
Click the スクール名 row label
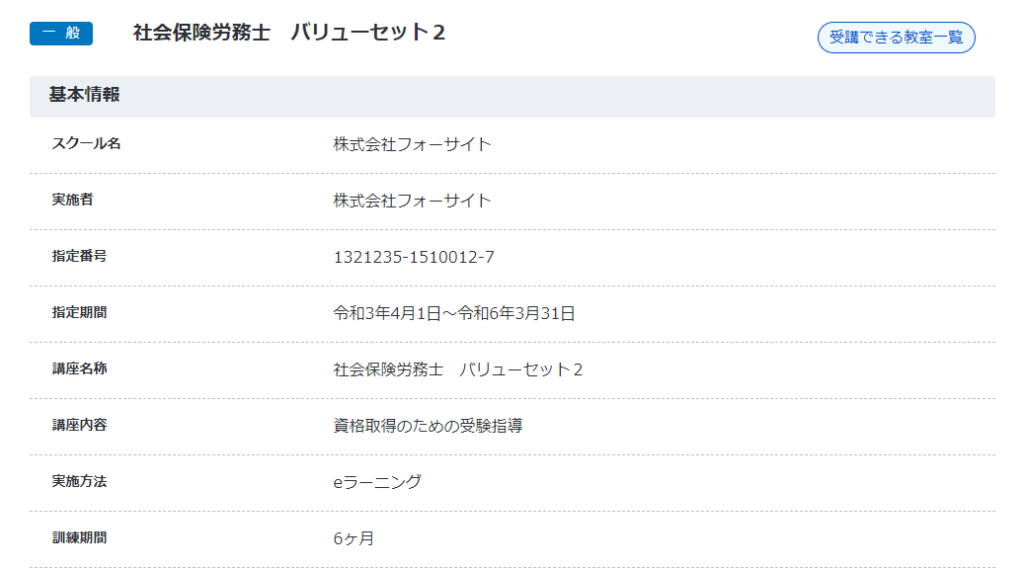86,144
